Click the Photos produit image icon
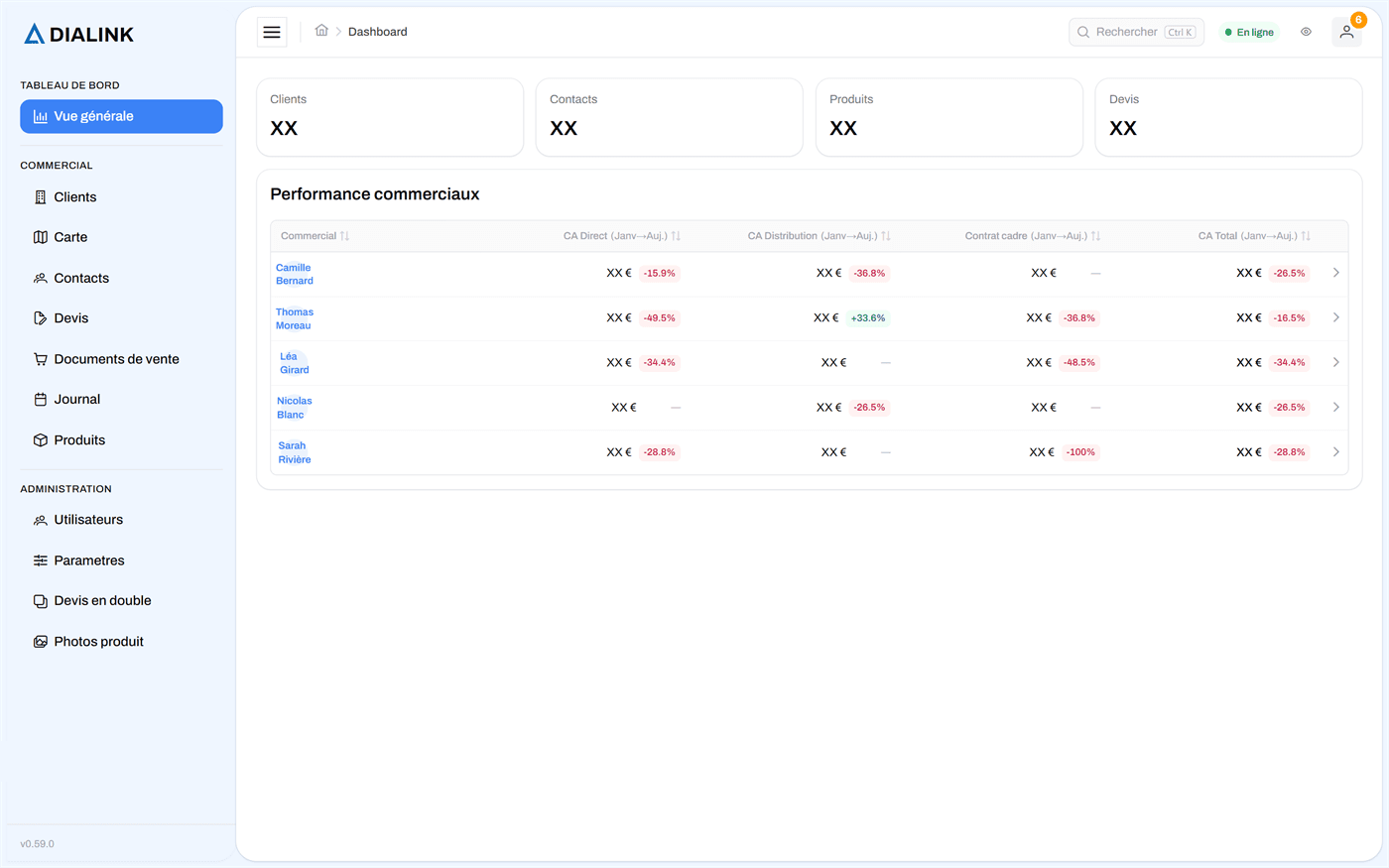The height and width of the screenshot is (868, 1389). (x=41, y=642)
